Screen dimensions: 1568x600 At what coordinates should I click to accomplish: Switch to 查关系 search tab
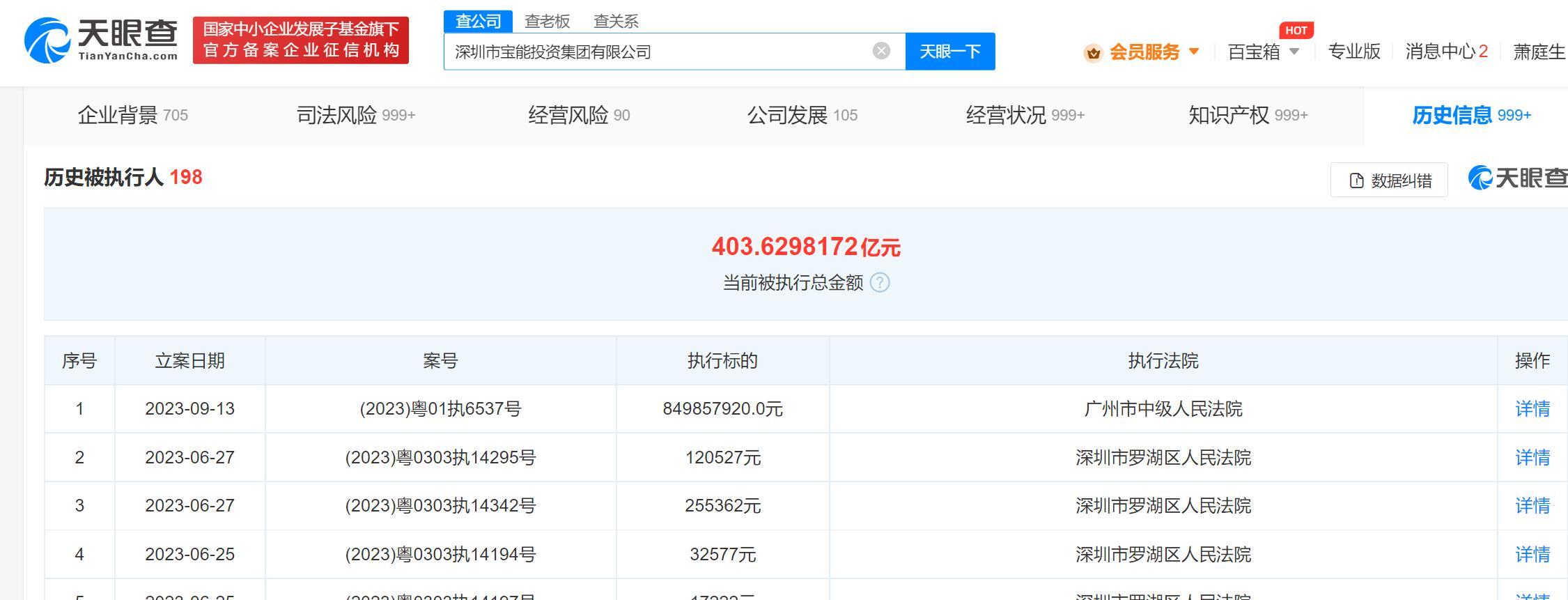616,21
